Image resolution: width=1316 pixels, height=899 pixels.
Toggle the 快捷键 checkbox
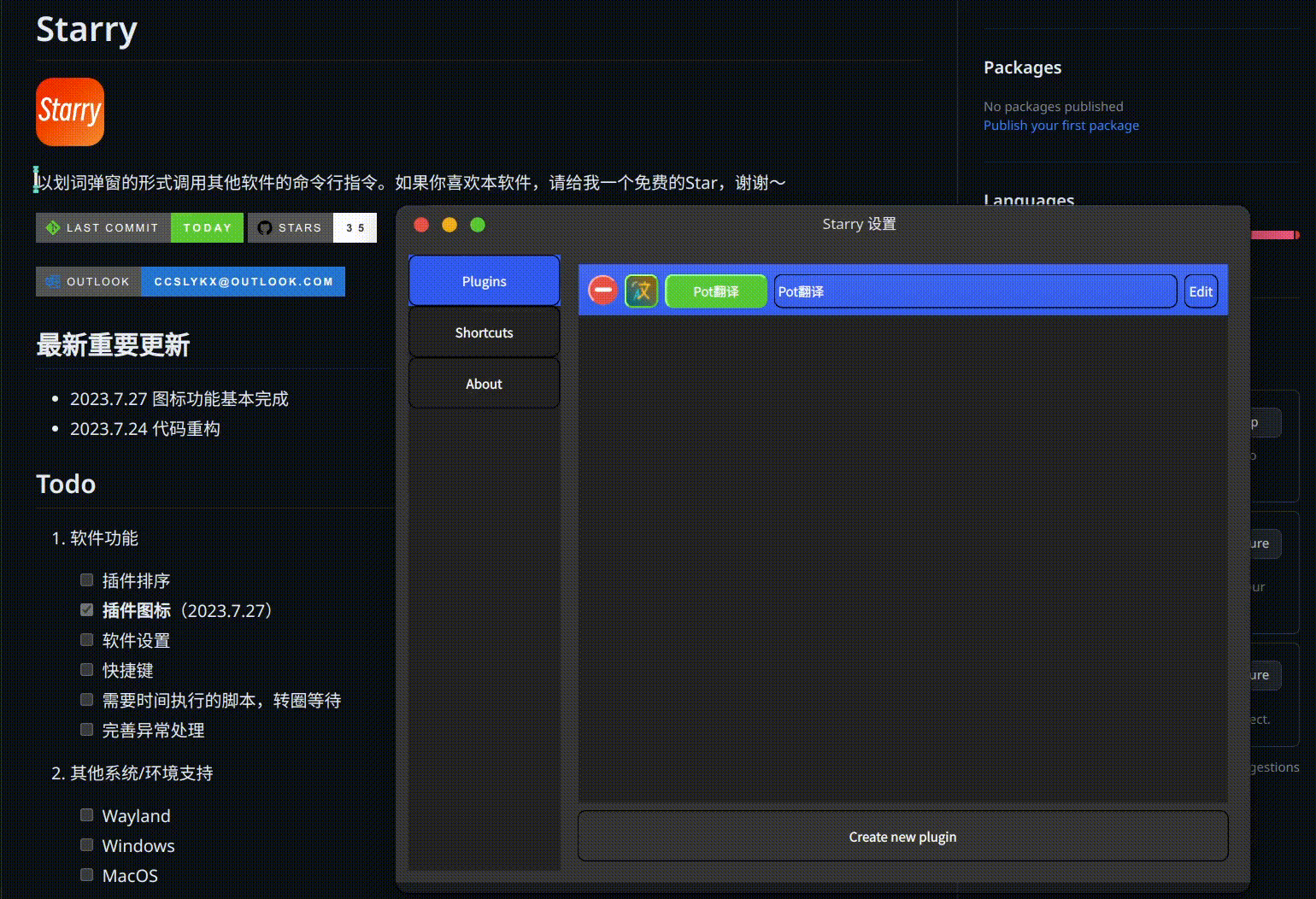[86, 670]
